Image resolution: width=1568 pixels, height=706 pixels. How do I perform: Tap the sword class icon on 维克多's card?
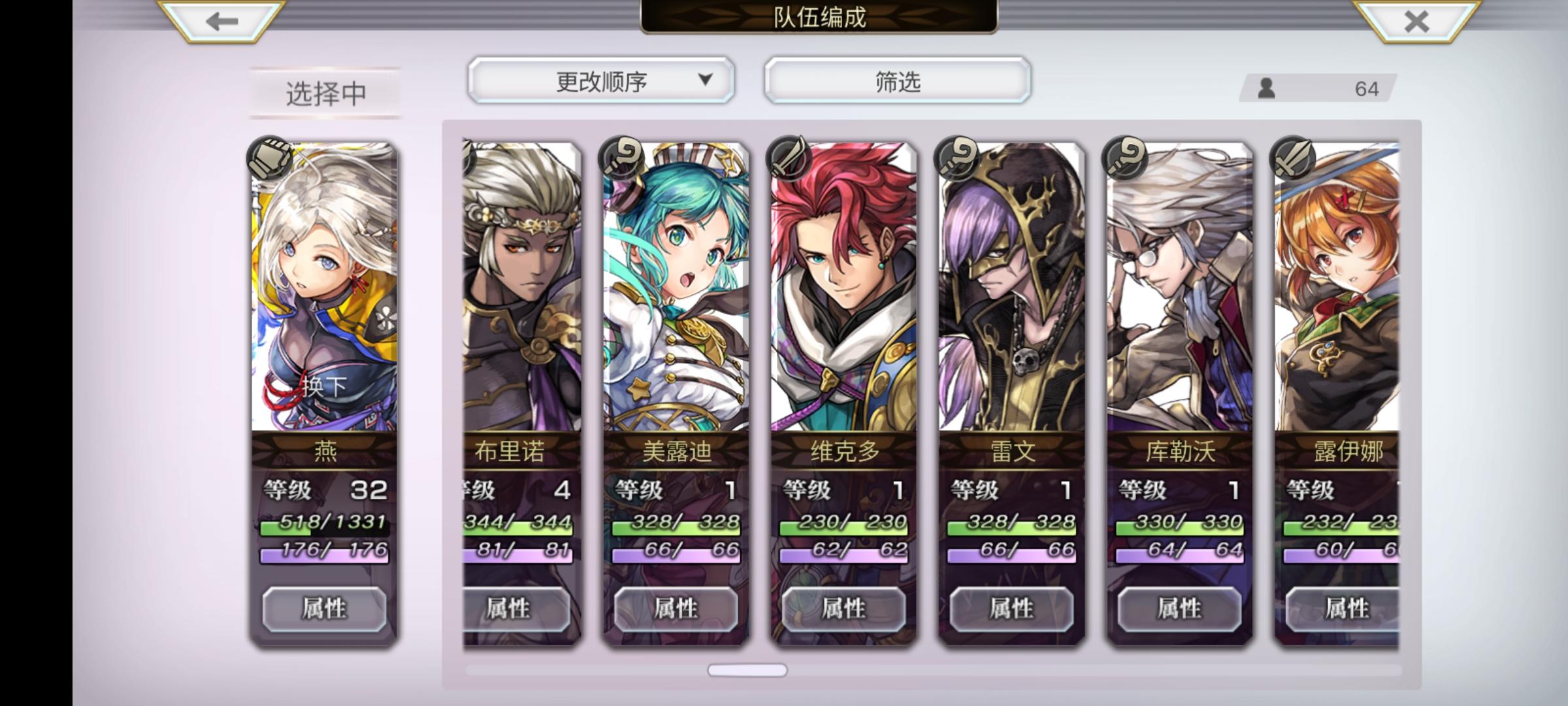[x=789, y=158]
